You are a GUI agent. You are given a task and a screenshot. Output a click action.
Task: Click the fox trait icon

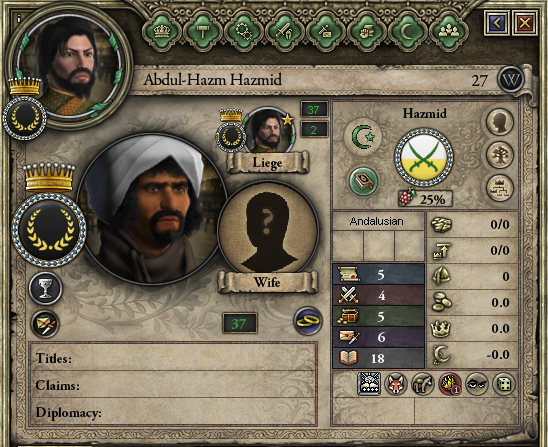(396, 384)
